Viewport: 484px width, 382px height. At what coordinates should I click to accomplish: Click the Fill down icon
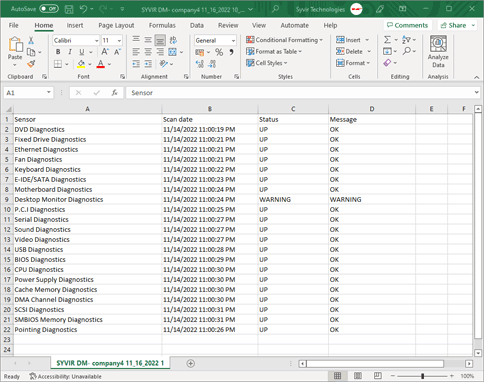click(x=387, y=51)
